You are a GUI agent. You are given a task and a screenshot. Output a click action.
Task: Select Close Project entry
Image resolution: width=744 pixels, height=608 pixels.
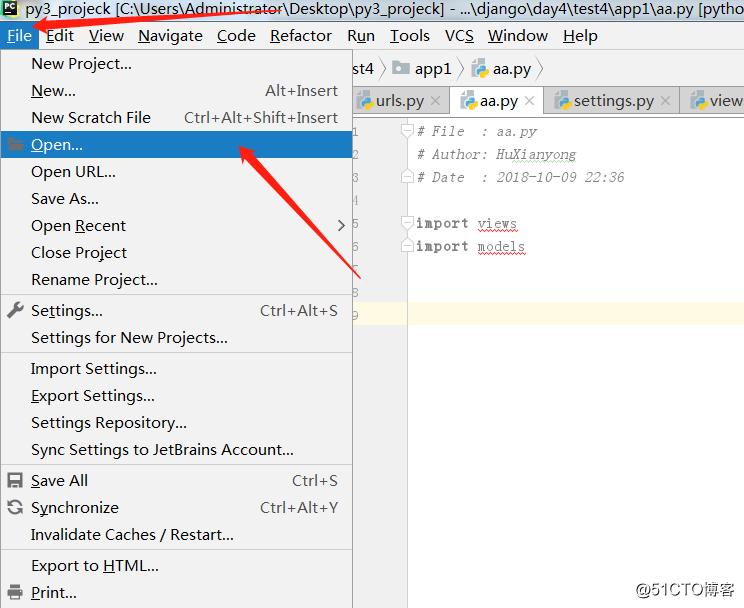pos(177,253)
